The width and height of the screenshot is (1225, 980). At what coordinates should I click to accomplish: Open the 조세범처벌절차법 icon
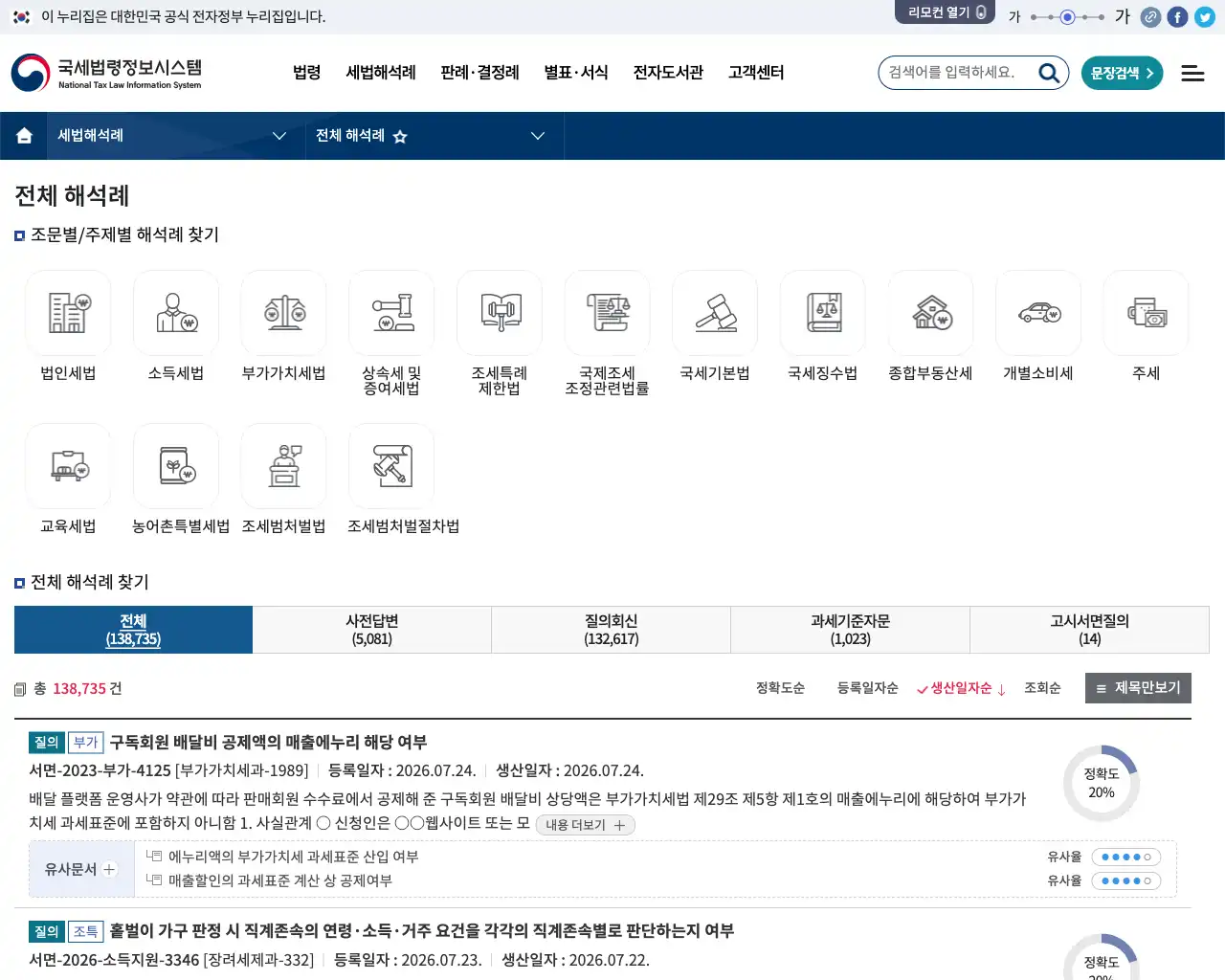coord(391,466)
